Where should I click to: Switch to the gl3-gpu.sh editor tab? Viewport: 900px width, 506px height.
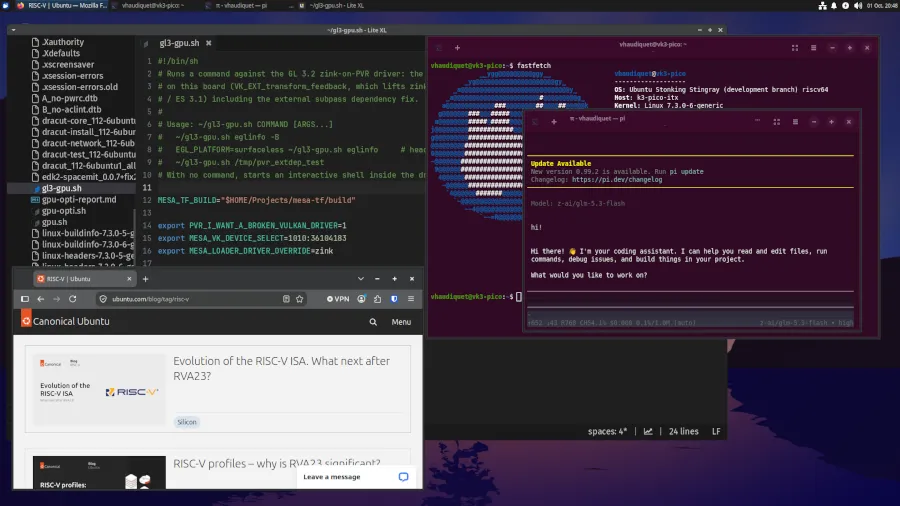click(179, 43)
